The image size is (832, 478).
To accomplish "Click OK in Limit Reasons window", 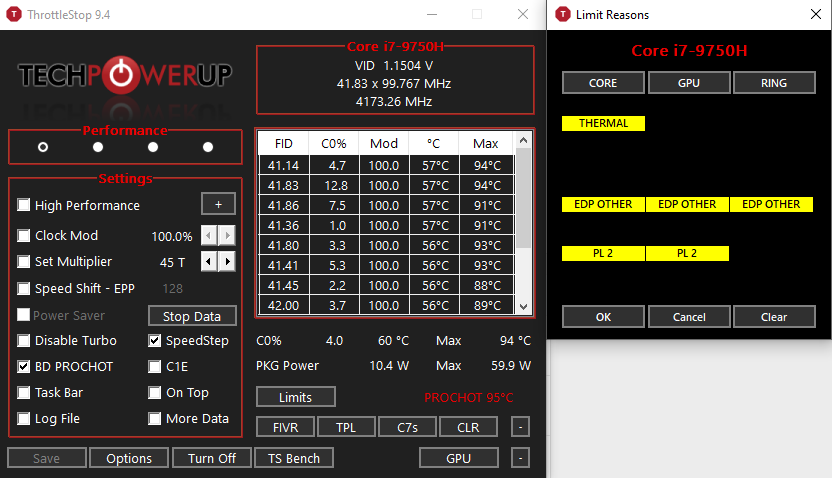I will 603,317.
